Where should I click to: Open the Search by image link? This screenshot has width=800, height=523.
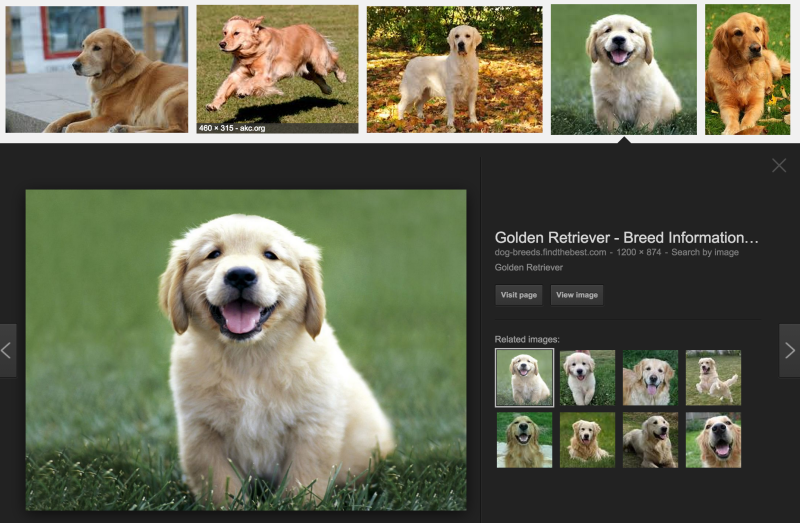click(705, 252)
